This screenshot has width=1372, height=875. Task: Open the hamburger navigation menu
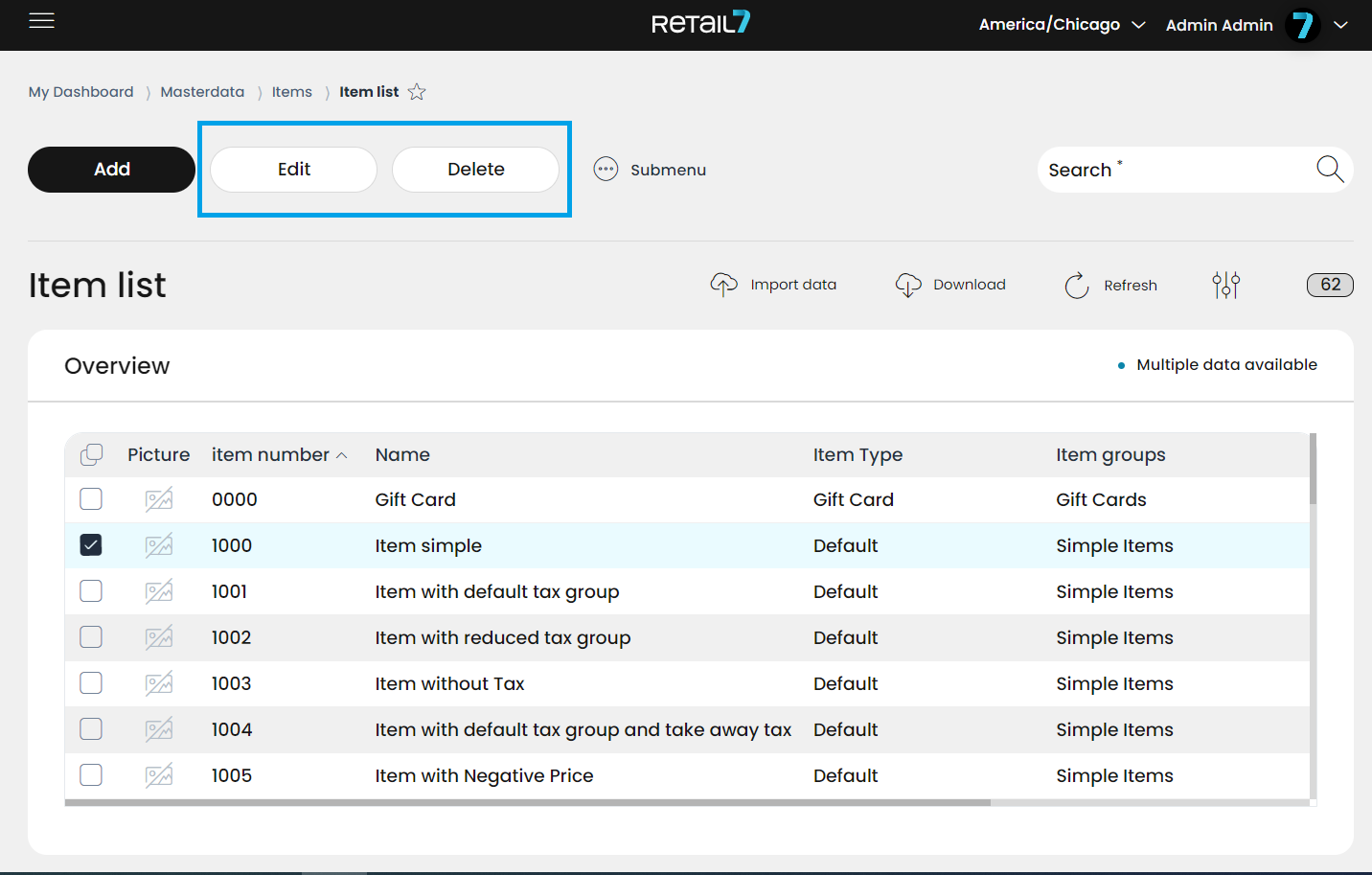click(x=41, y=20)
